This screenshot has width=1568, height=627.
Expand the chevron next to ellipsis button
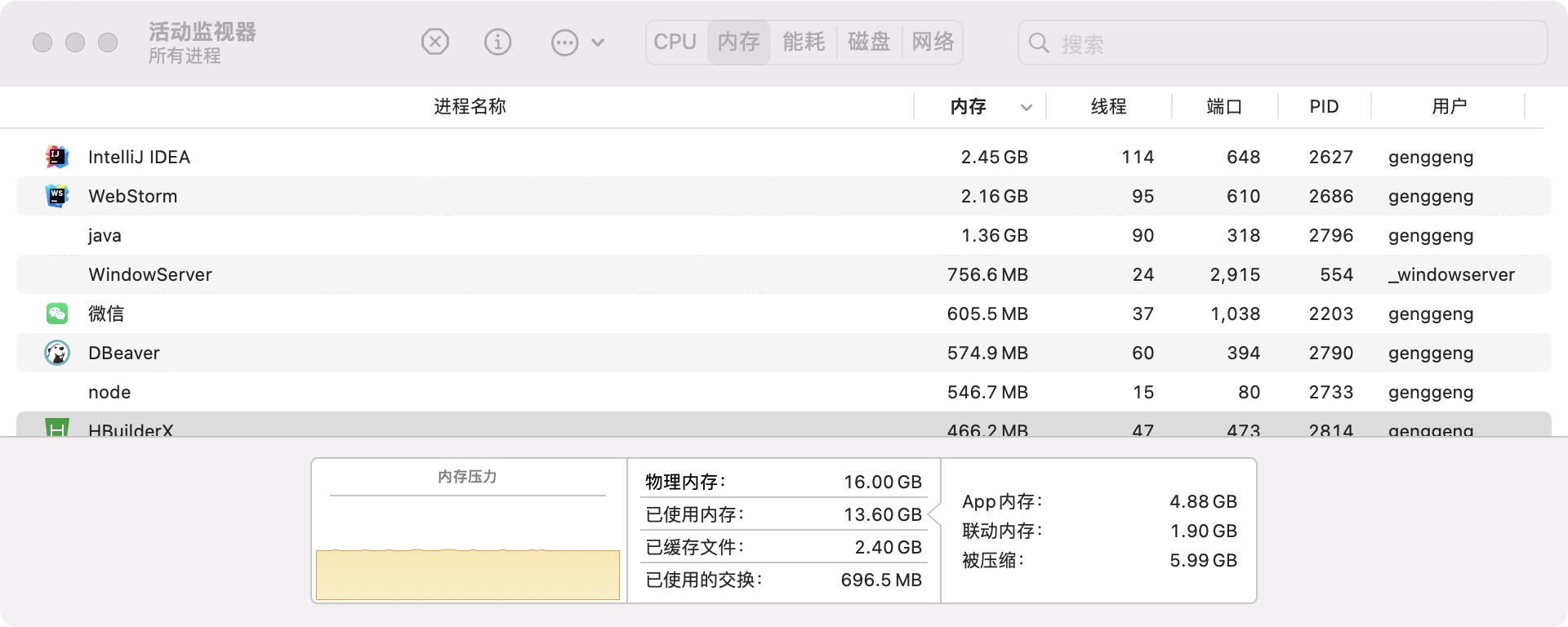pos(598,42)
